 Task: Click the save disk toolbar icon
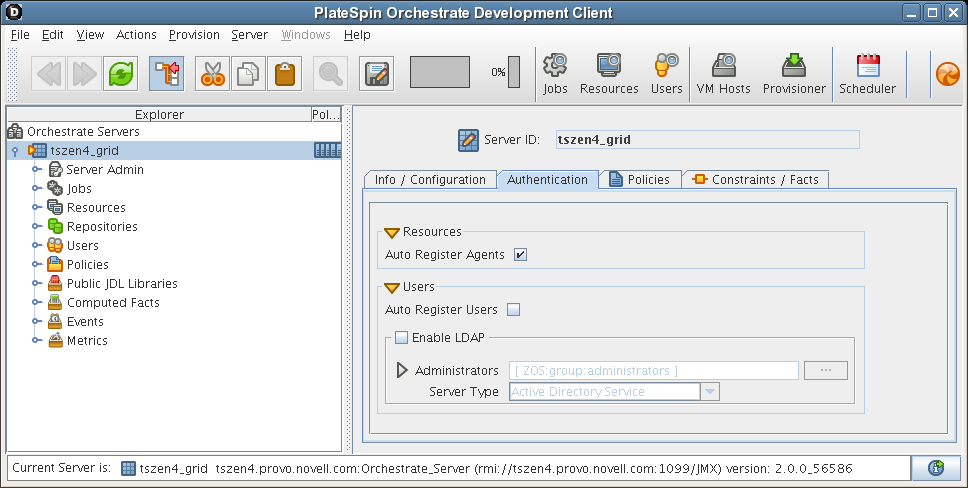pos(377,74)
